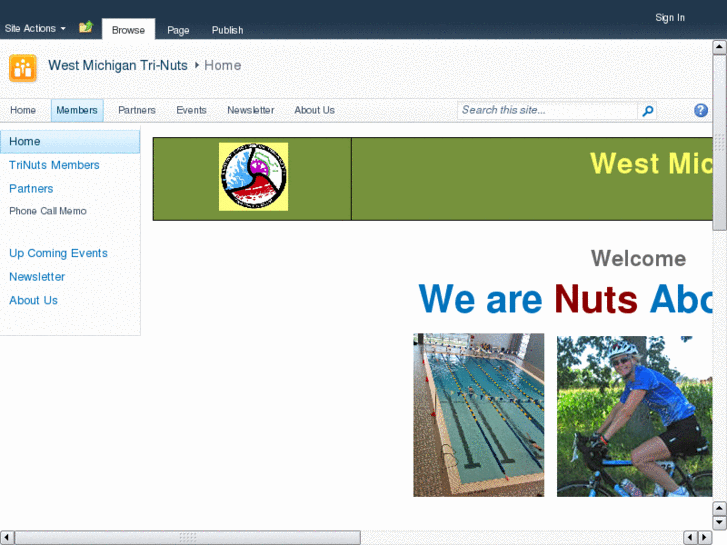Click the Sign In link
The width and height of the screenshot is (727, 545).
click(x=670, y=18)
